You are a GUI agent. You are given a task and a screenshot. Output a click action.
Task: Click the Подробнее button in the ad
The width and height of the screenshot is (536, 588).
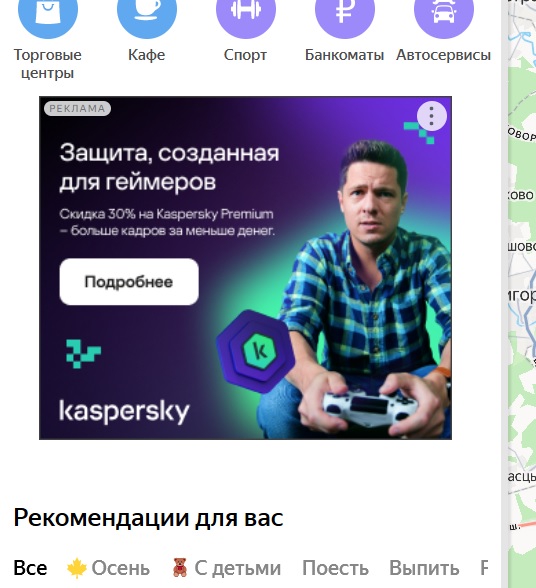tap(129, 282)
